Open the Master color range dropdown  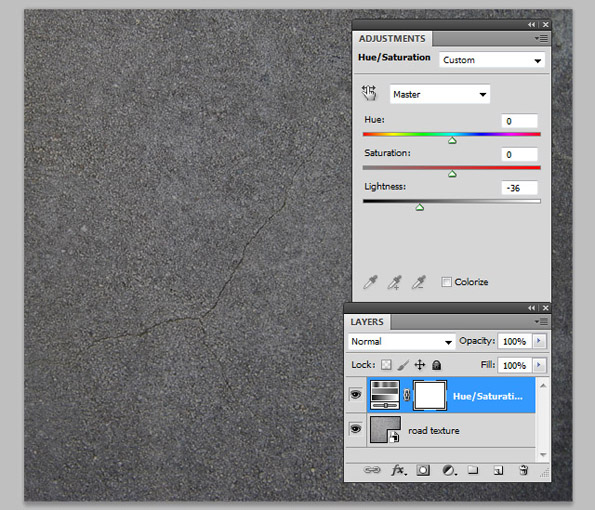click(x=440, y=94)
